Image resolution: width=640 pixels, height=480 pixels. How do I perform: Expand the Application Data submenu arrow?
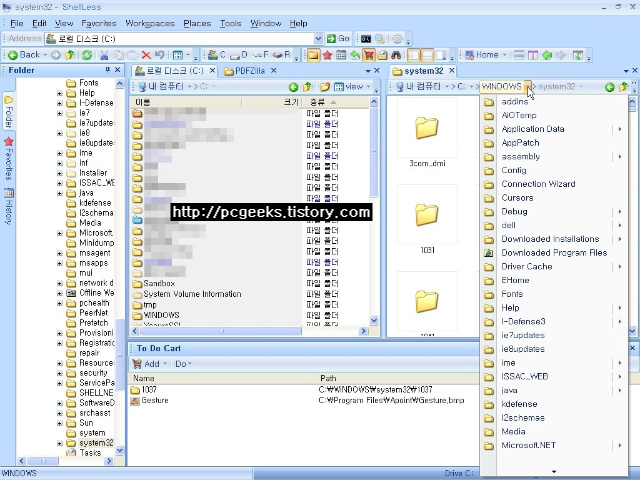620,129
